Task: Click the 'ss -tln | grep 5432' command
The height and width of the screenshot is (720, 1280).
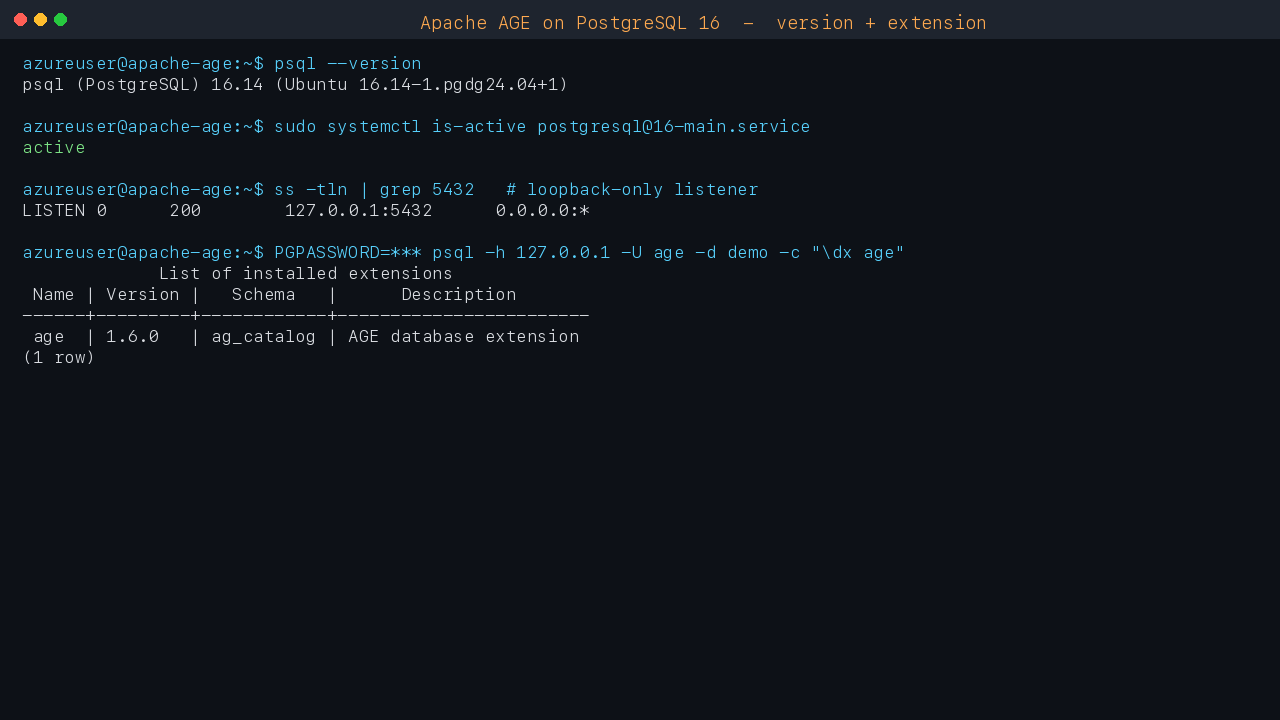Action: tap(374, 190)
